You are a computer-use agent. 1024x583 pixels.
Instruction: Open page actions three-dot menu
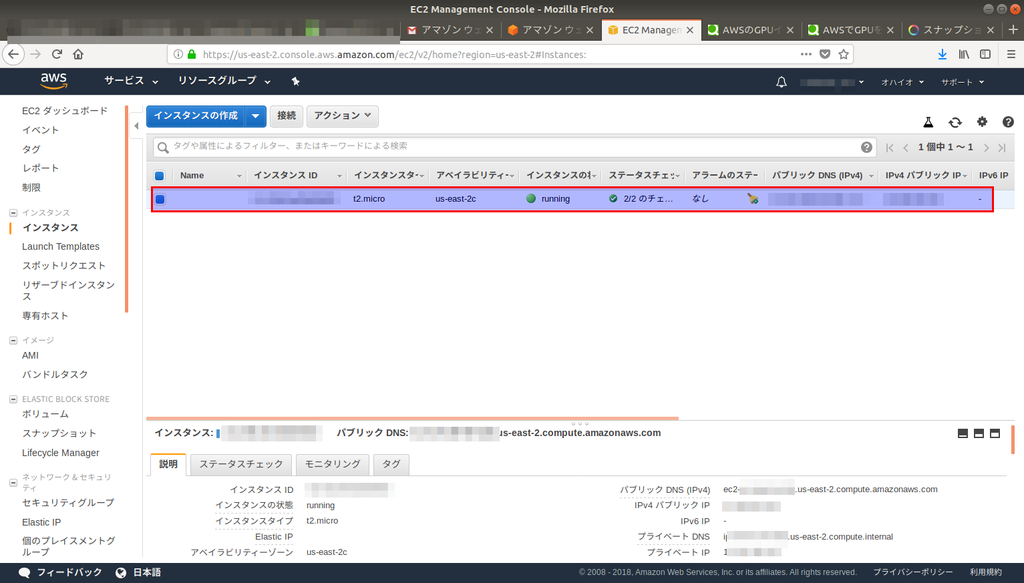point(806,54)
